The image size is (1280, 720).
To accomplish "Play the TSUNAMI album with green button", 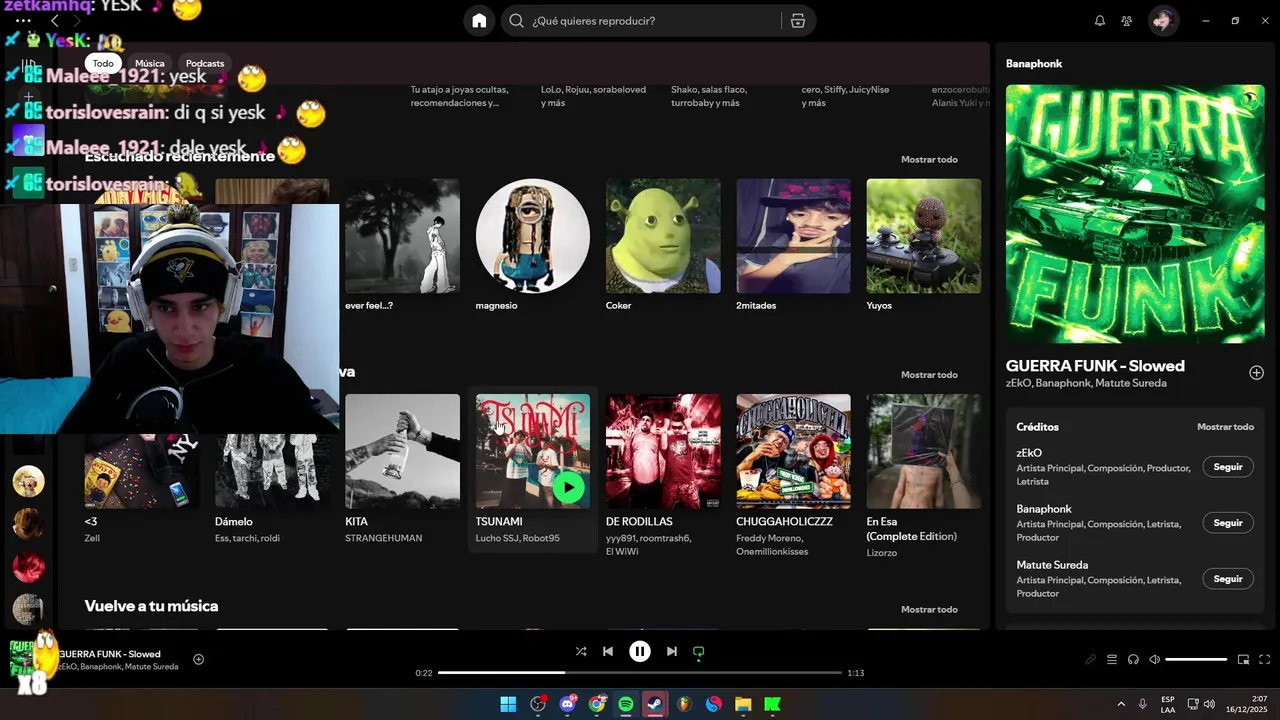I will pyautogui.click(x=568, y=487).
